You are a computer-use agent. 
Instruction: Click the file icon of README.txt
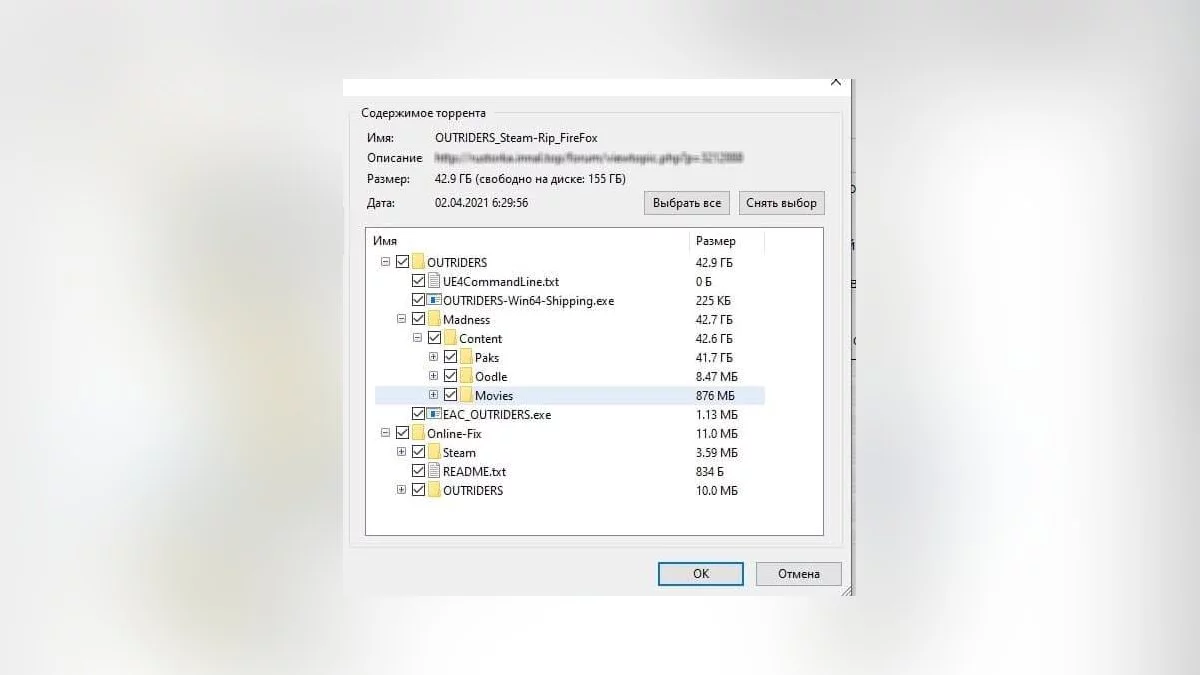(434, 471)
